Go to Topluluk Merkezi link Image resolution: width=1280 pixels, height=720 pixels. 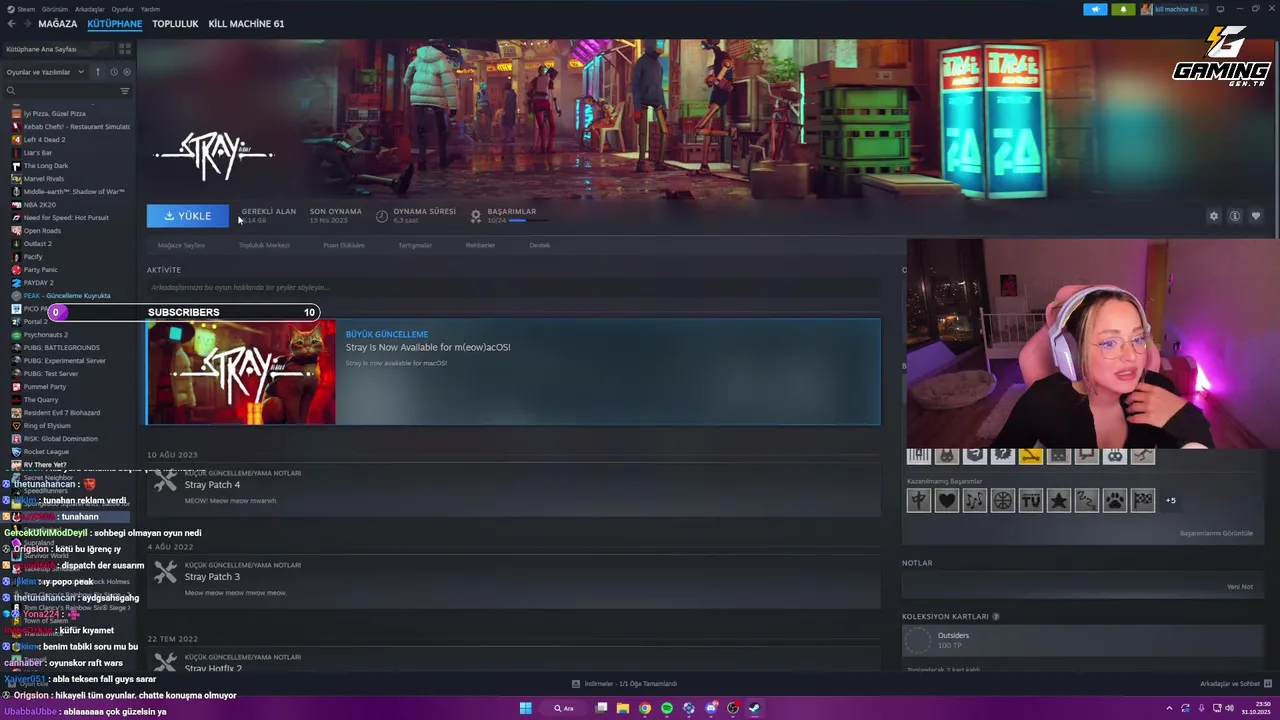tap(264, 245)
